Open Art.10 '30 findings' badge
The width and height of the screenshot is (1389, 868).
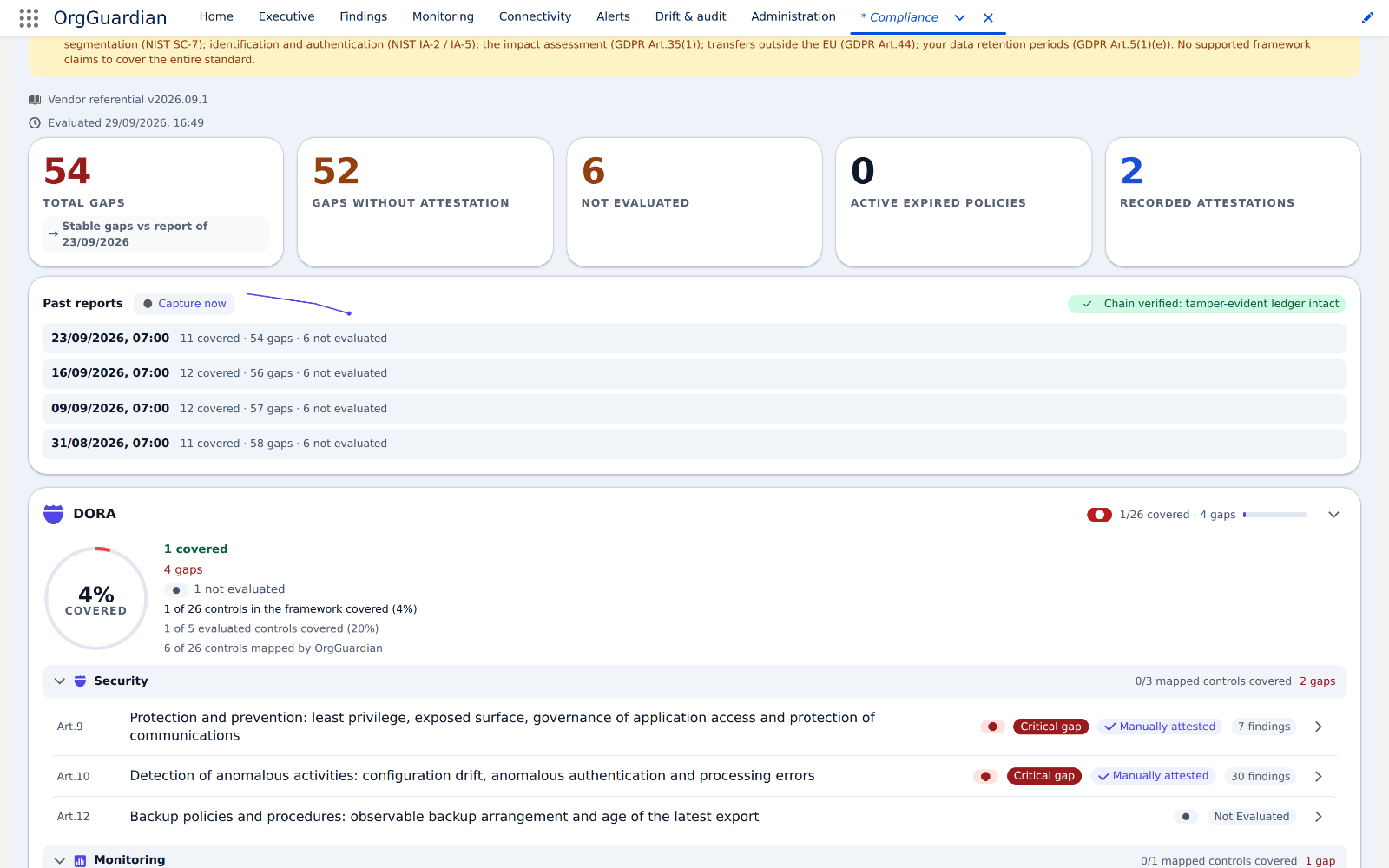click(x=1261, y=776)
